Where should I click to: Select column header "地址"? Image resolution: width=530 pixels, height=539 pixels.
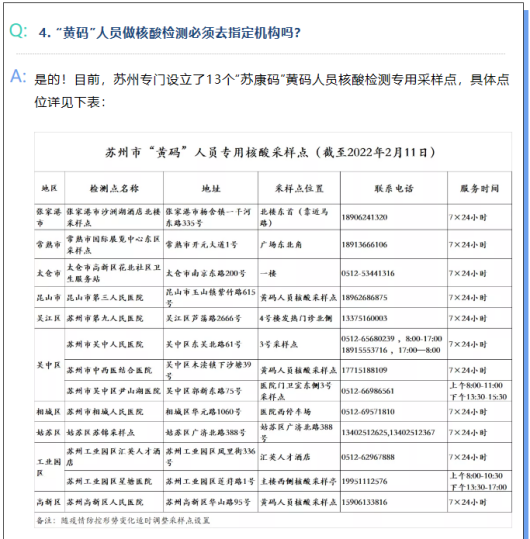click(x=211, y=188)
